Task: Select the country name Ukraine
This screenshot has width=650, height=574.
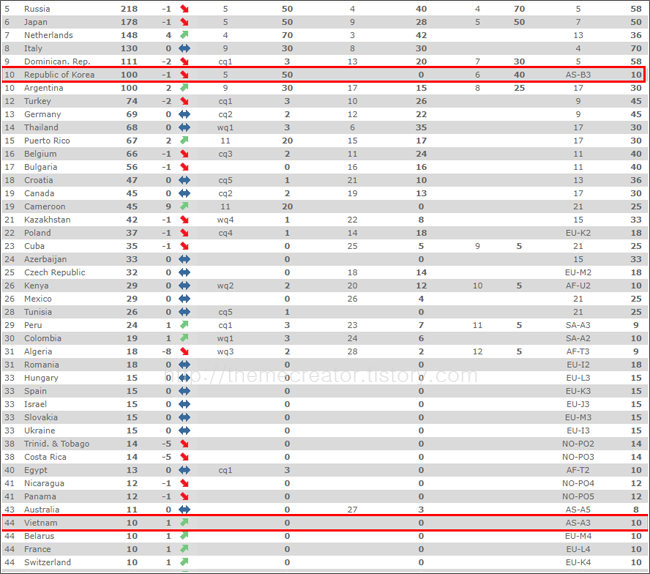Action: [39, 431]
